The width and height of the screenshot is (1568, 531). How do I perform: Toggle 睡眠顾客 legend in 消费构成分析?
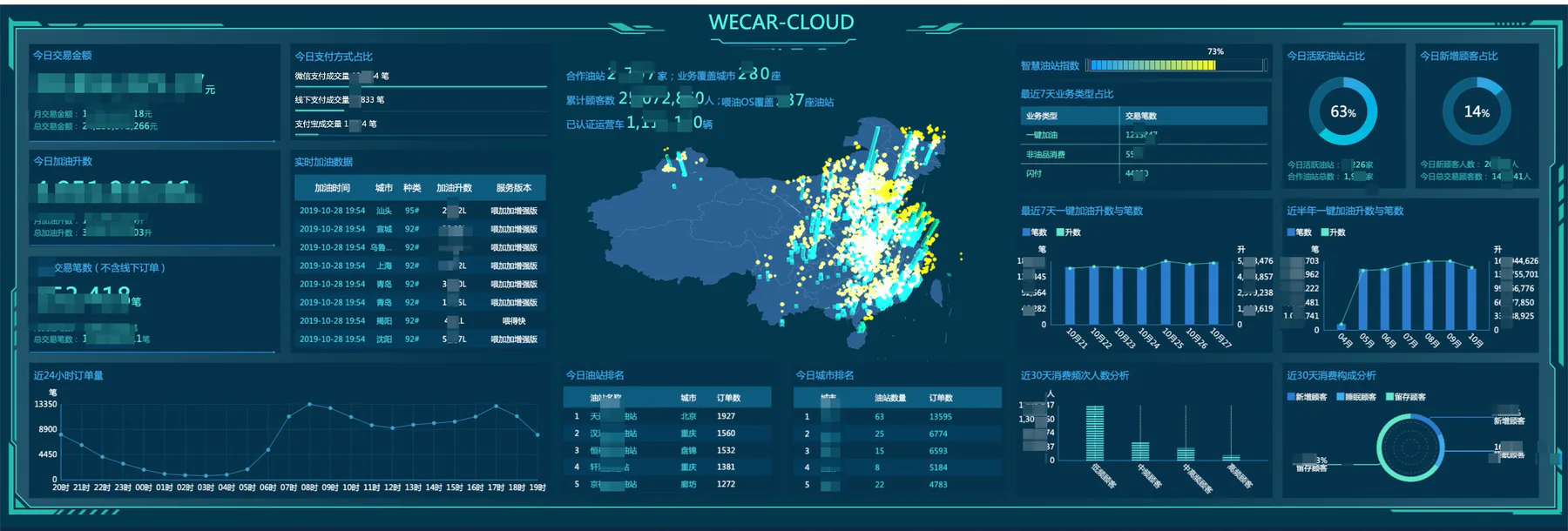(x=1356, y=397)
